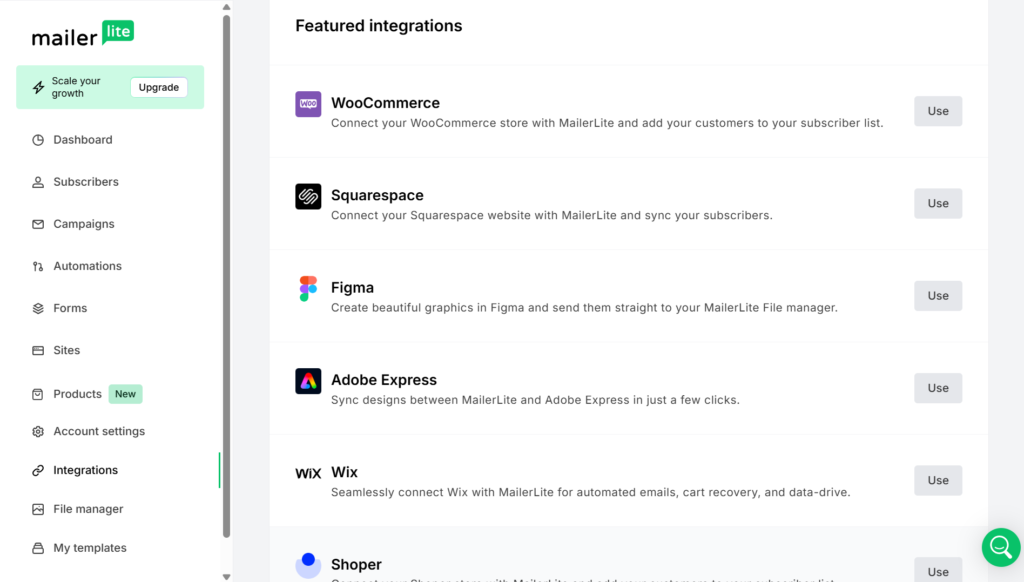Click the sidebar scrollbar down arrow
This screenshot has height=582, width=1024.
(226, 577)
